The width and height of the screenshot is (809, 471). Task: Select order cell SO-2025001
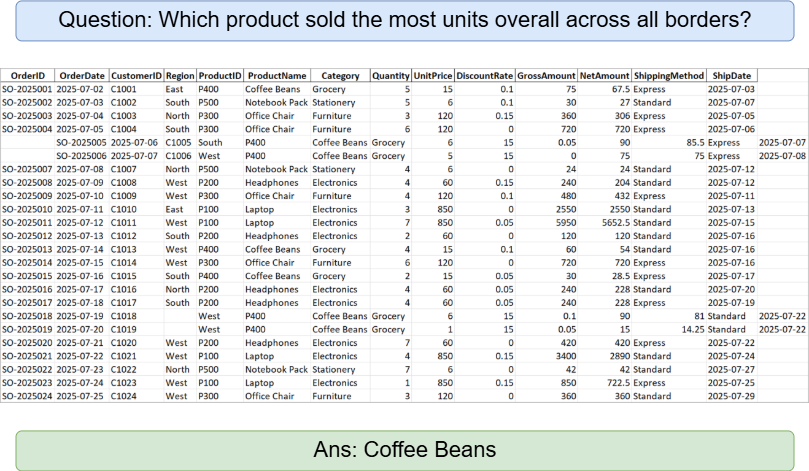click(28, 89)
